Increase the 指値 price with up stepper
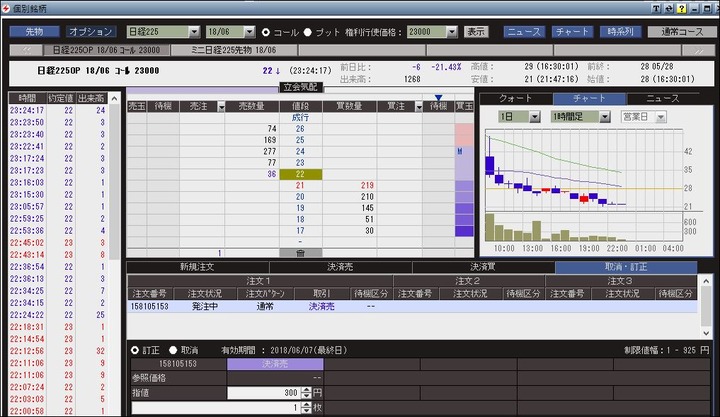Image resolution: width=720 pixels, height=417 pixels. [306, 390]
